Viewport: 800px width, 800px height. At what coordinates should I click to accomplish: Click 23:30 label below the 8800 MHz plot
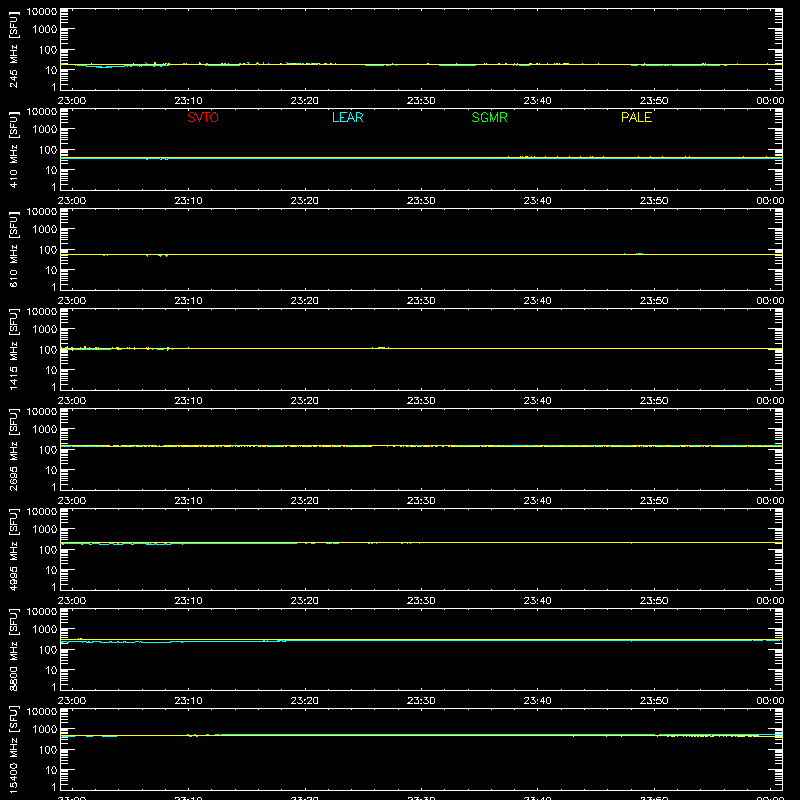pos(421,701)
